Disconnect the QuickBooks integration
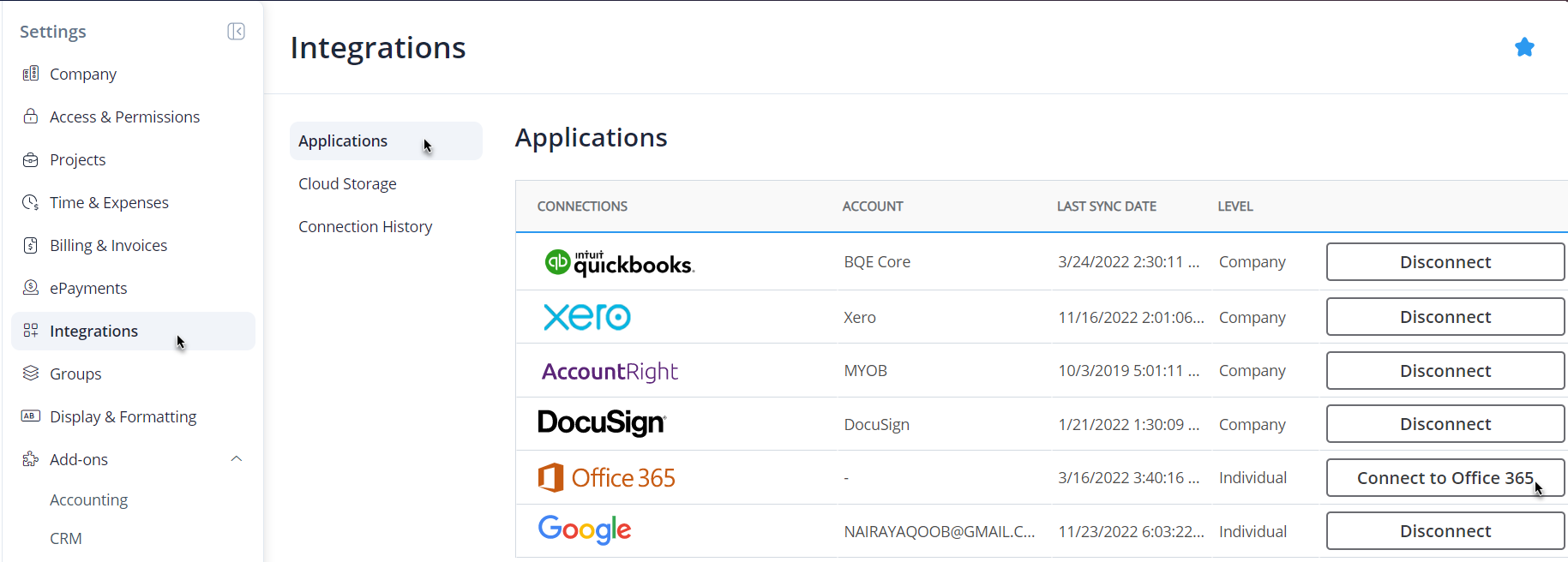The width and height of the screenshot is (1568, 562). 1445,262
